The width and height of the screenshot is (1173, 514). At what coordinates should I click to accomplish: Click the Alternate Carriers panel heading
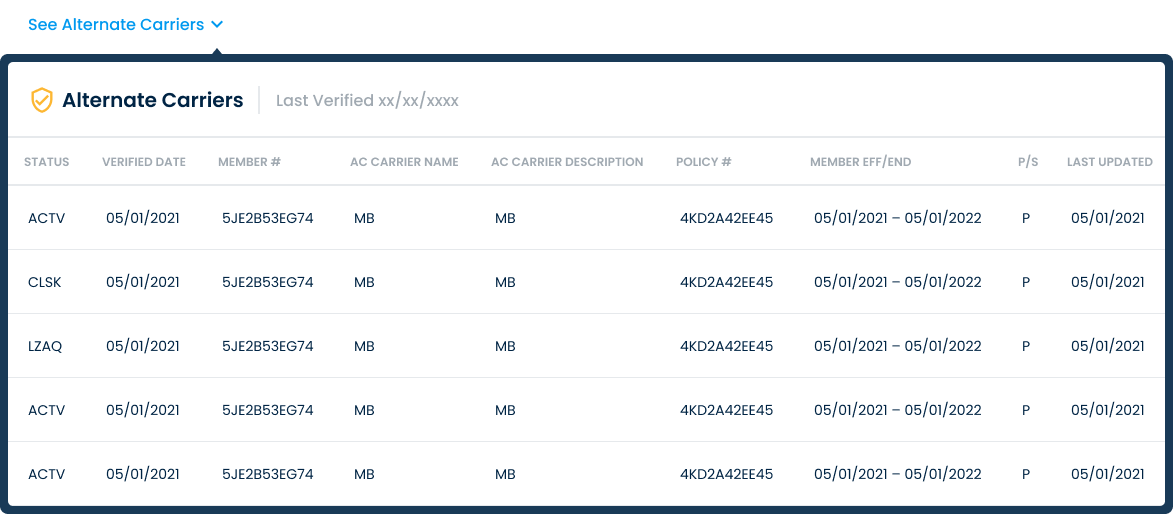click(152, 100)
